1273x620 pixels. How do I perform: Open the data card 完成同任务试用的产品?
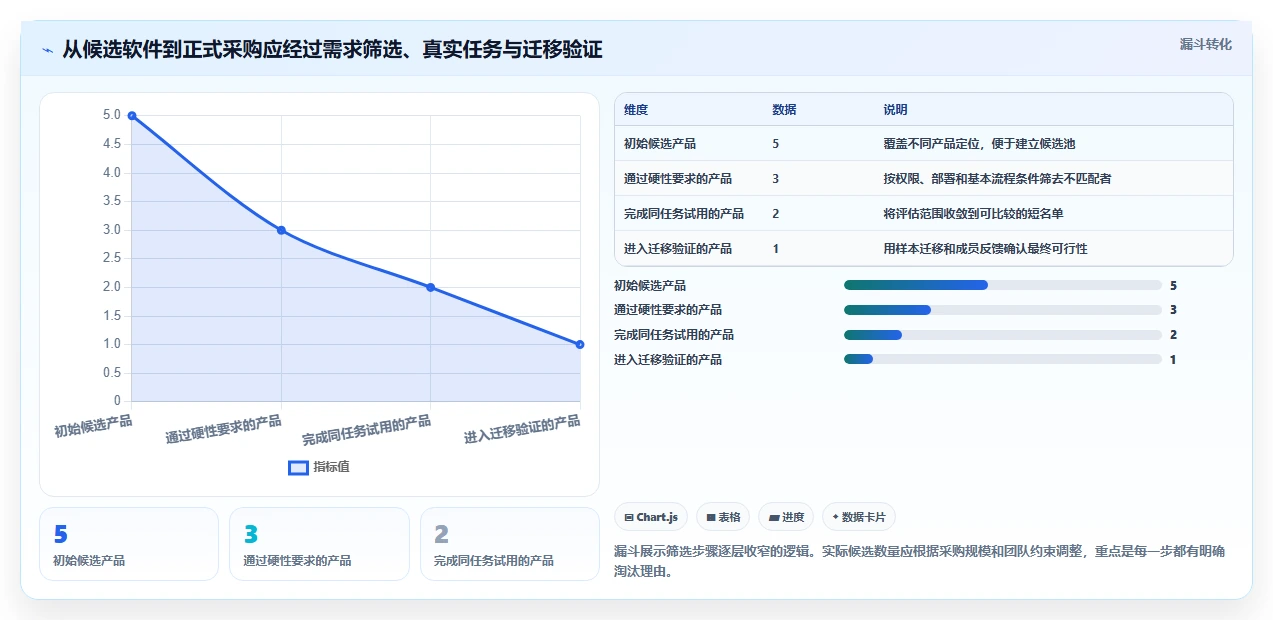(510, 544)
